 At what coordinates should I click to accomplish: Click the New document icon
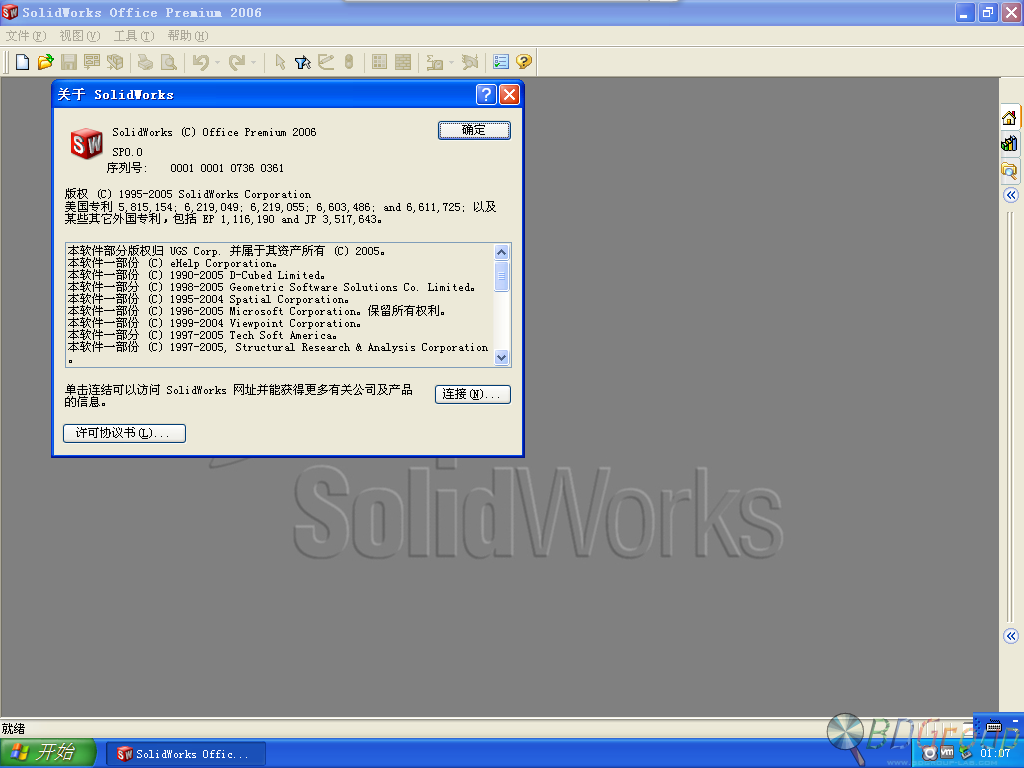22,62
